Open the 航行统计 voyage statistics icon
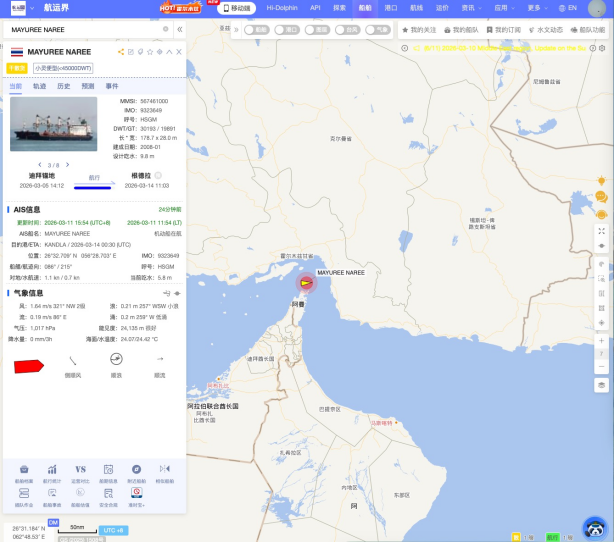This screenshot has width=614, height=542. (51, 471)
